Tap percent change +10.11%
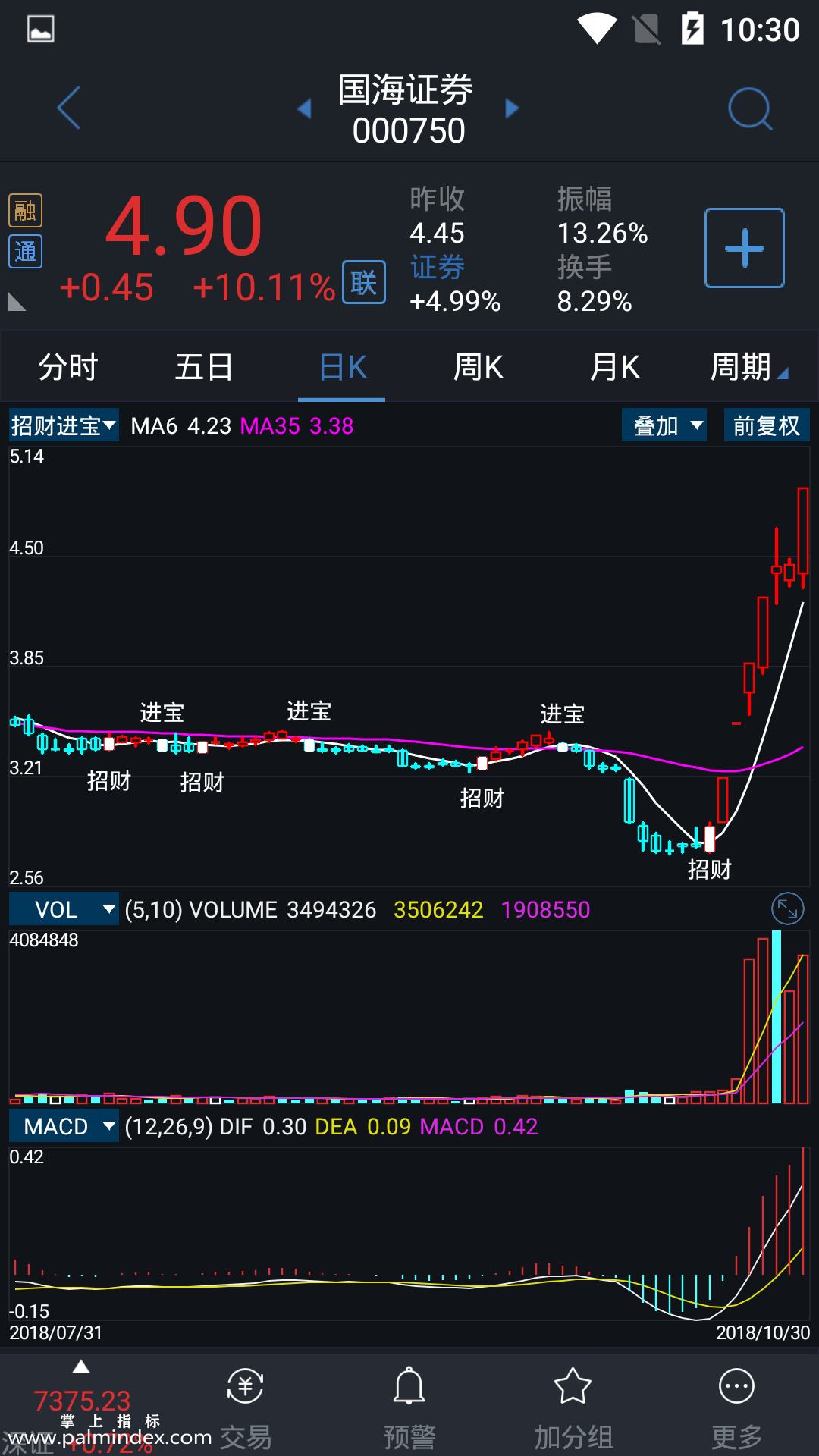 click(x=264, y=287)
